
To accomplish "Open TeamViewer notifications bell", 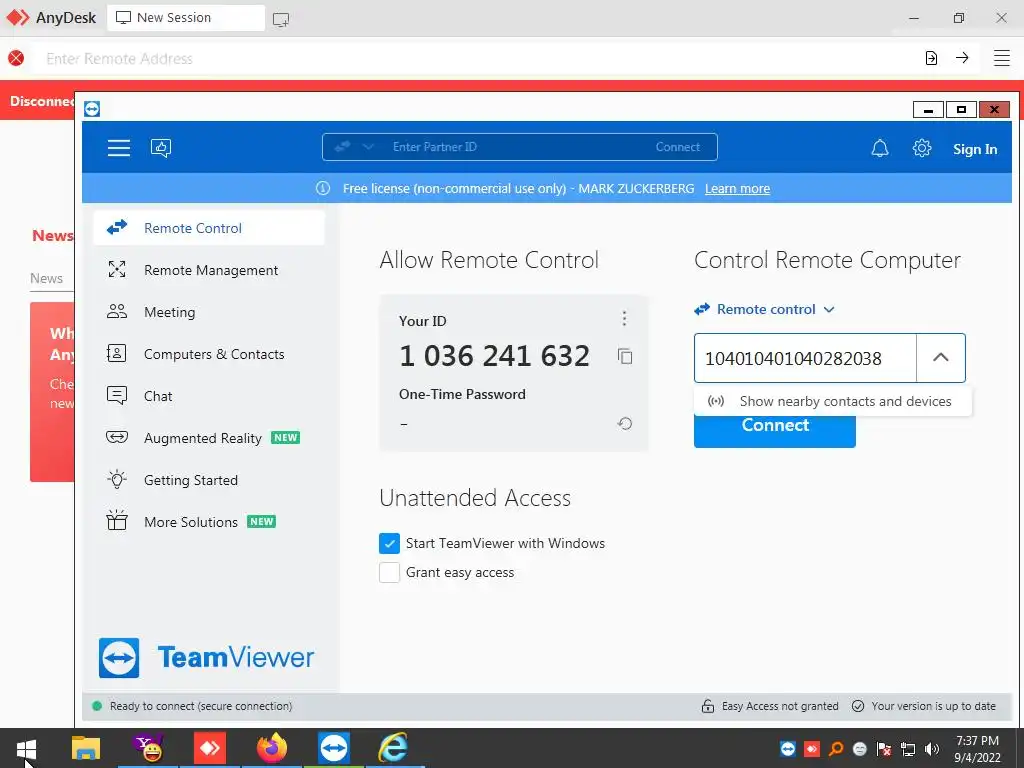I will pos(880,148).
